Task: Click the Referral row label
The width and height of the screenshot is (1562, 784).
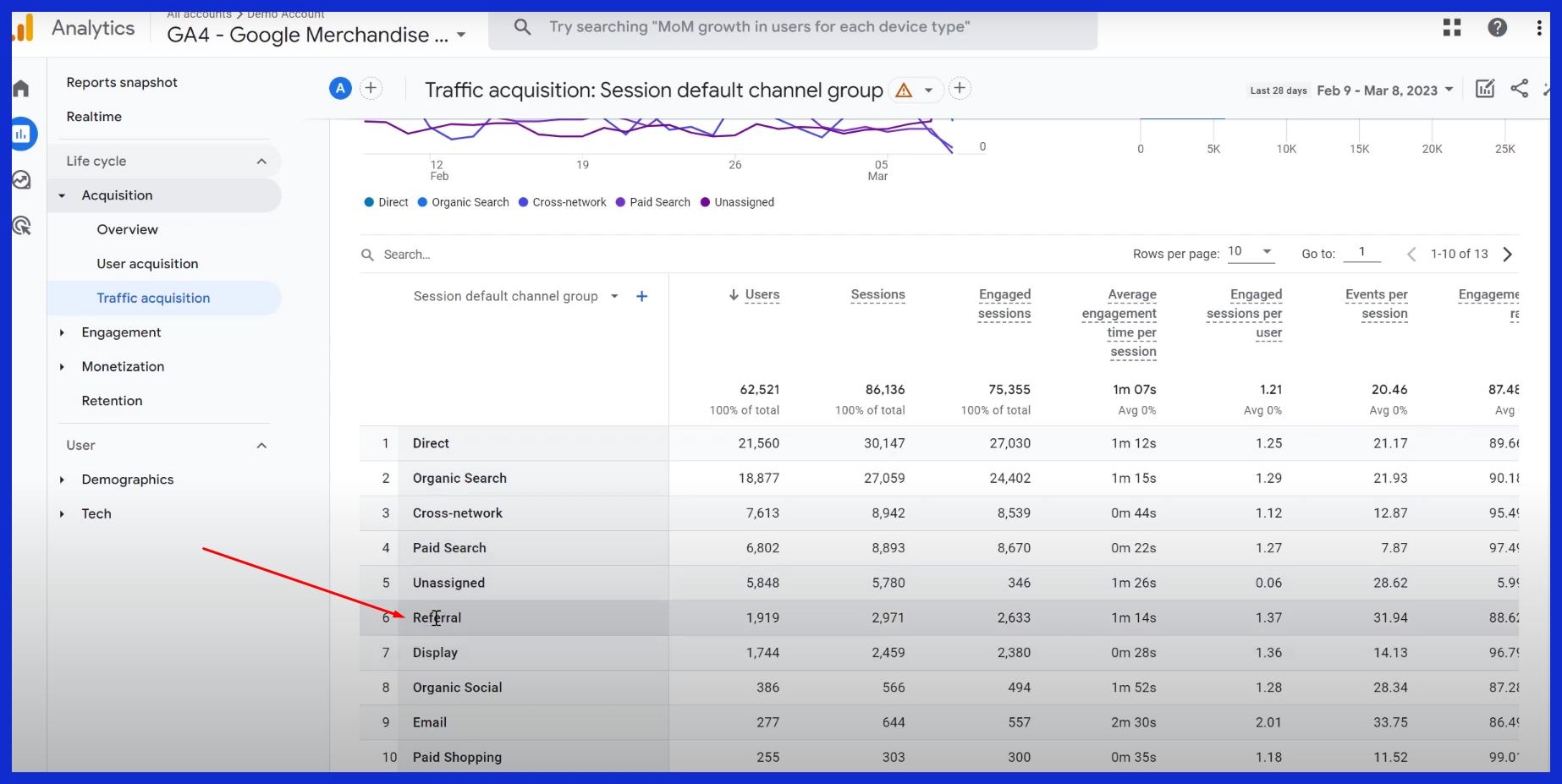Action: pos(437,617)
